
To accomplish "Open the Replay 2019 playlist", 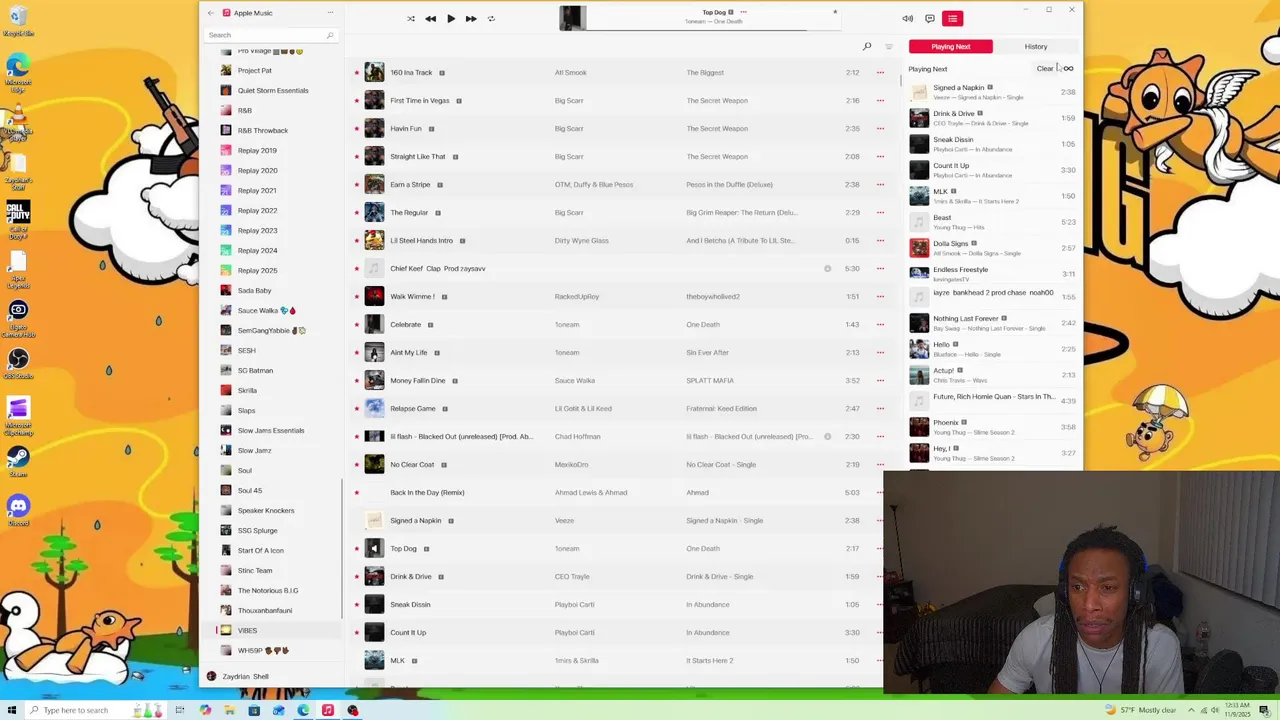I will pyautogui.click(x=257, y=150).
